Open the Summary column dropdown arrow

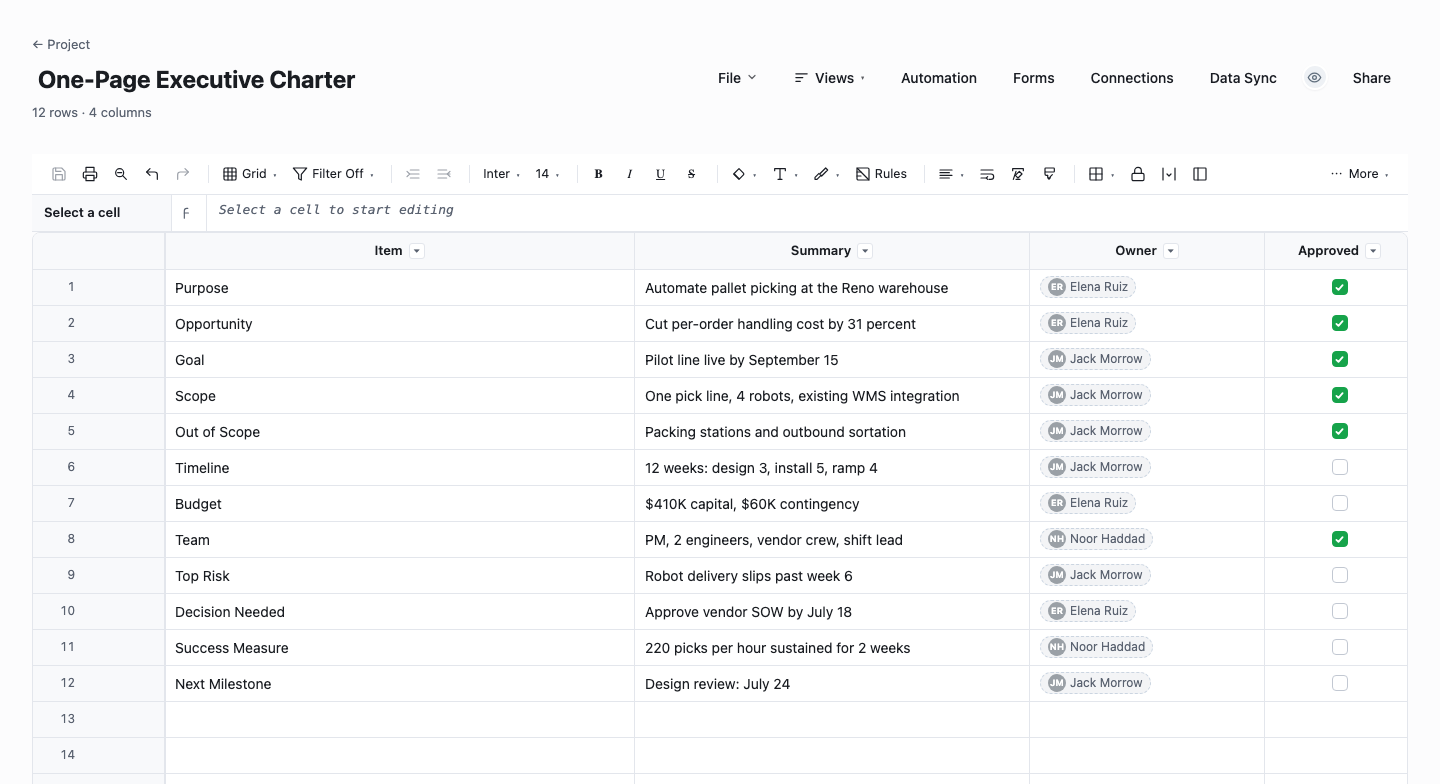coord(866,251)
